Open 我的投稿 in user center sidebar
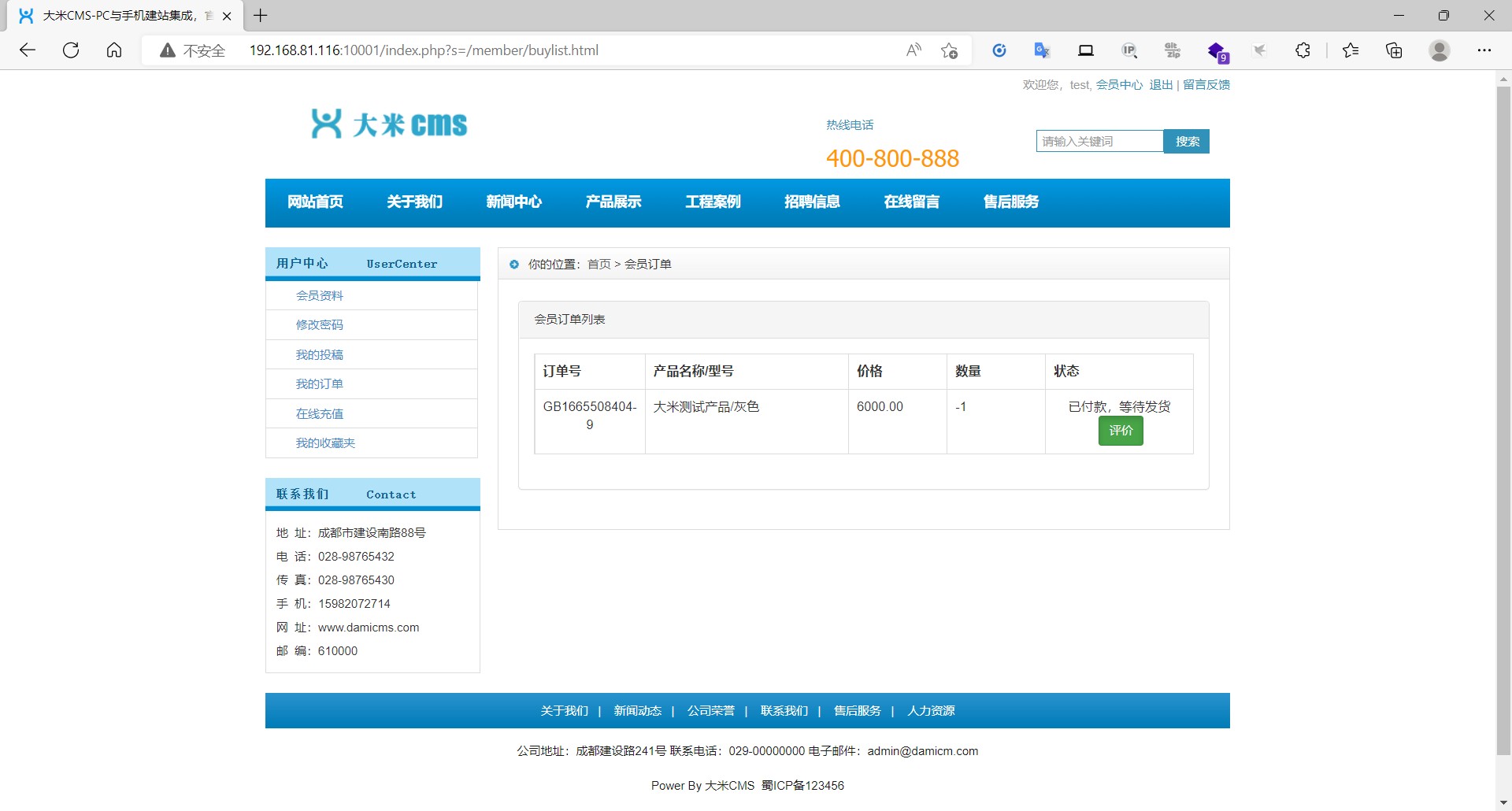 pyautogui.click(x=319, y=355)
